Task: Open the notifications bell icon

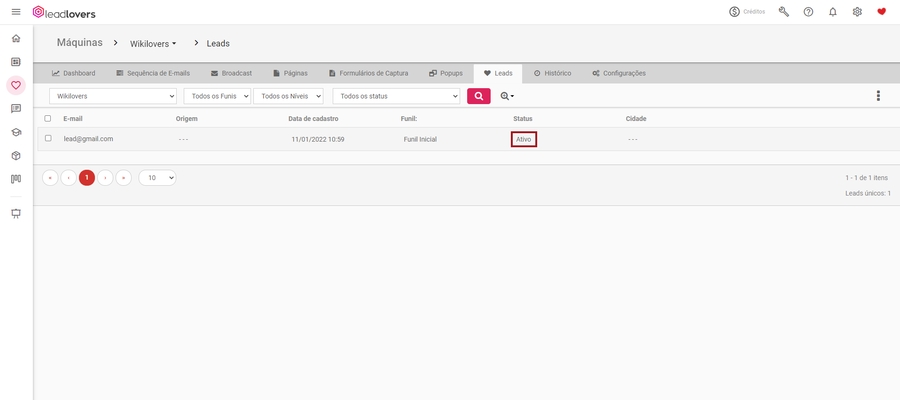Action: 833,12
